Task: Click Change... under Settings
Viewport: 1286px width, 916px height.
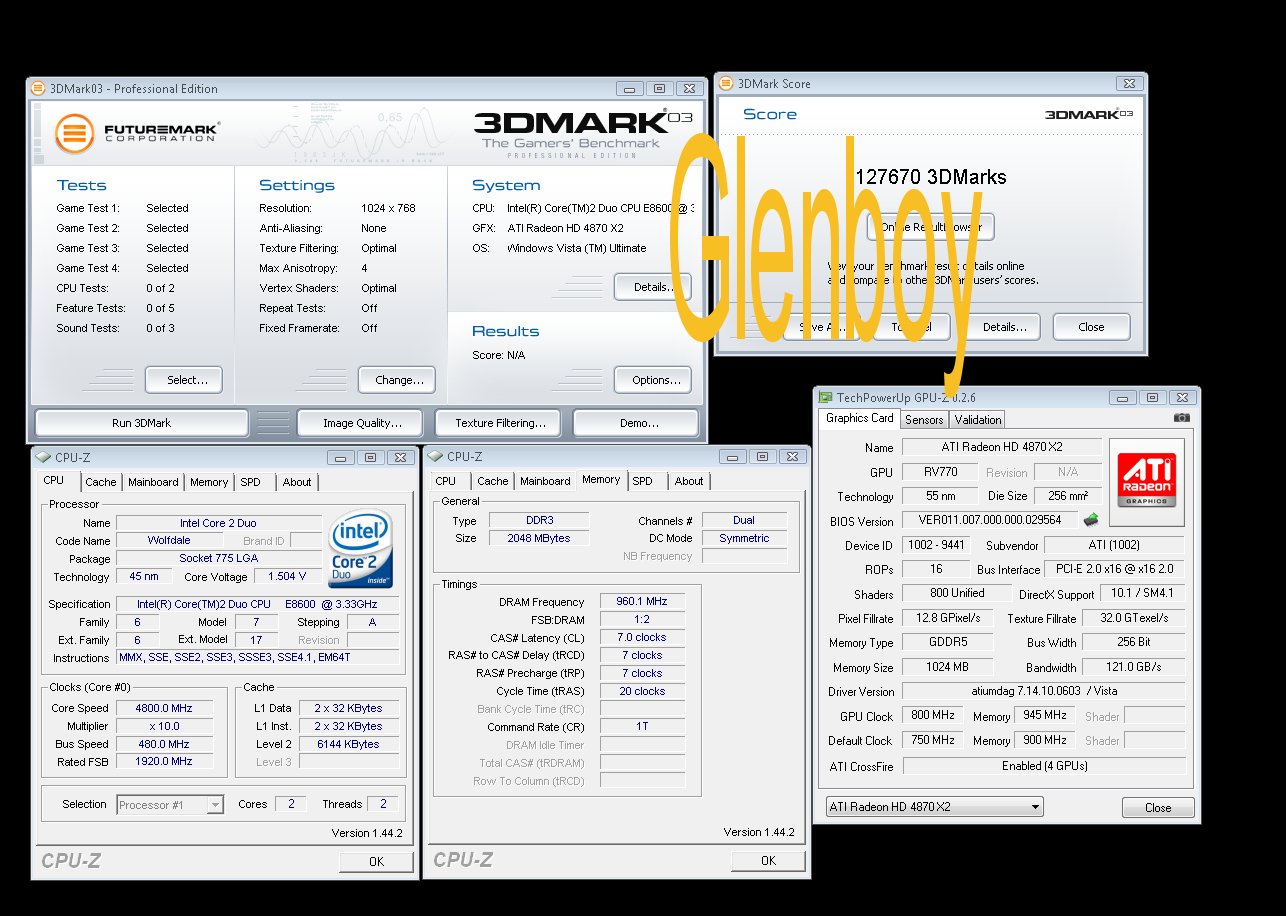Action: (397, 380)
